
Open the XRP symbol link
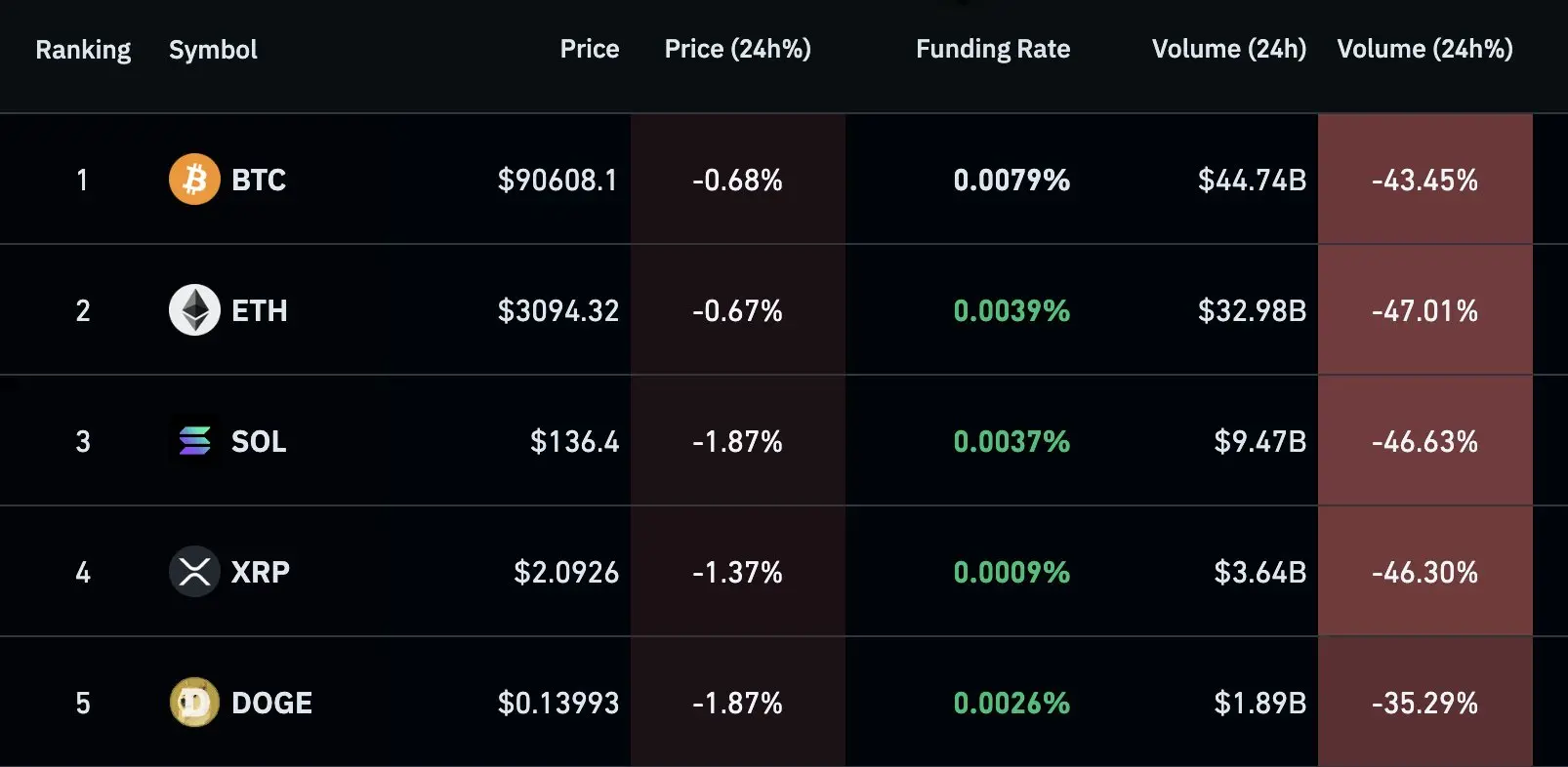[260, 573]
